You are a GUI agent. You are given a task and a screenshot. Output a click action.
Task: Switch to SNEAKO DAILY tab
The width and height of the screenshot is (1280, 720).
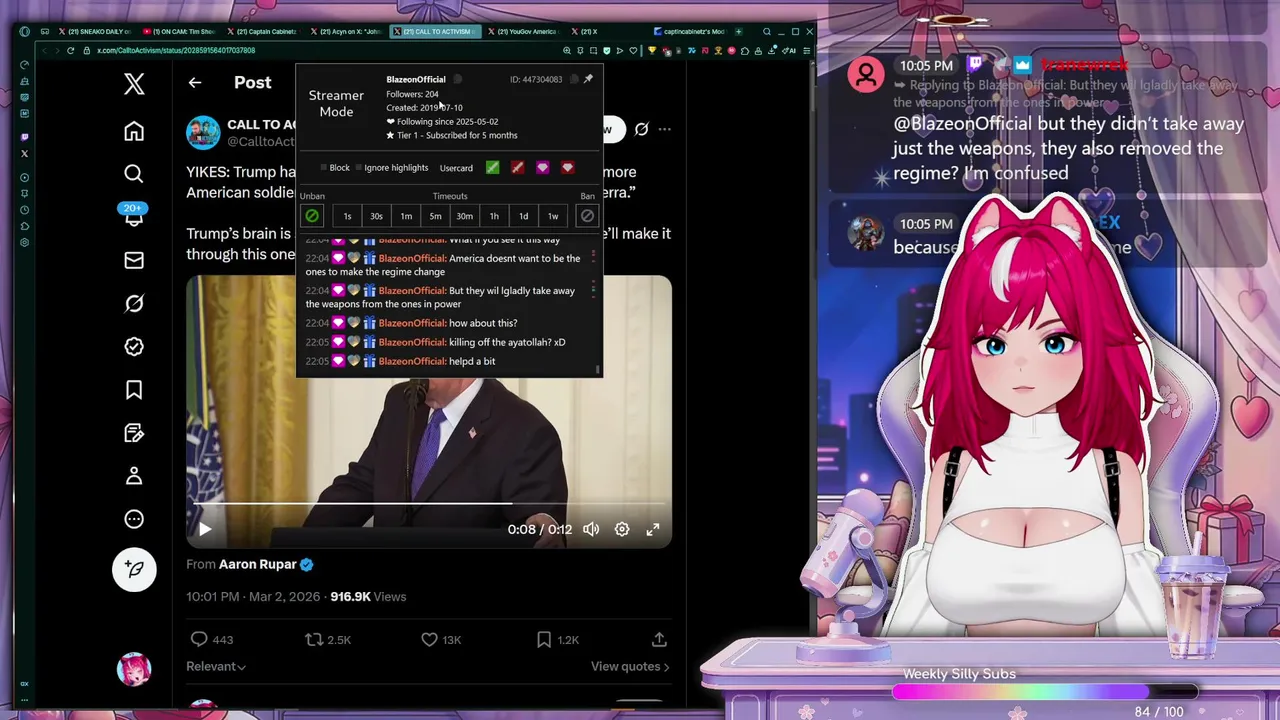96,31
